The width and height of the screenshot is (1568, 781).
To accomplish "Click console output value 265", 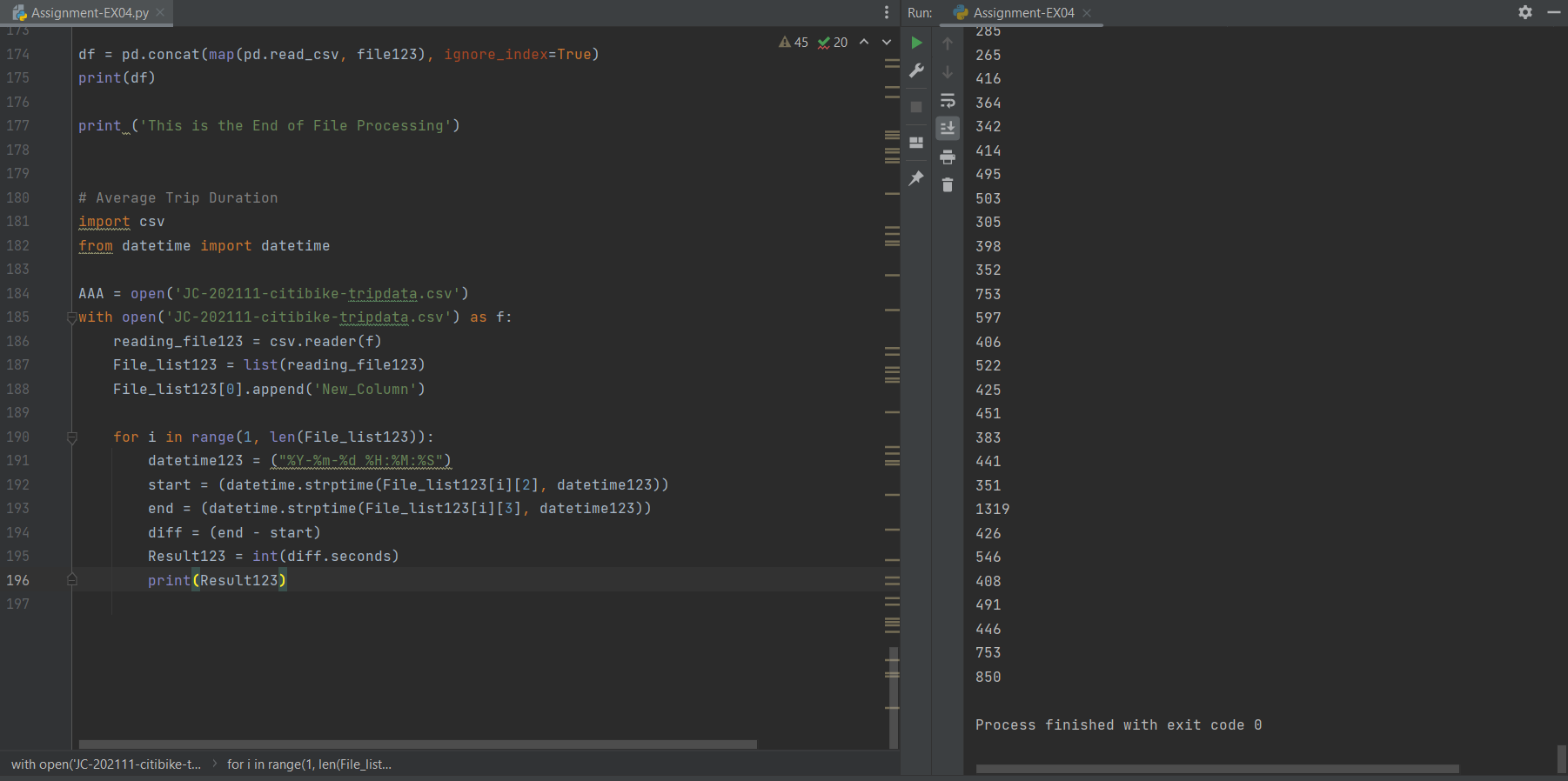I will [988, 56].
